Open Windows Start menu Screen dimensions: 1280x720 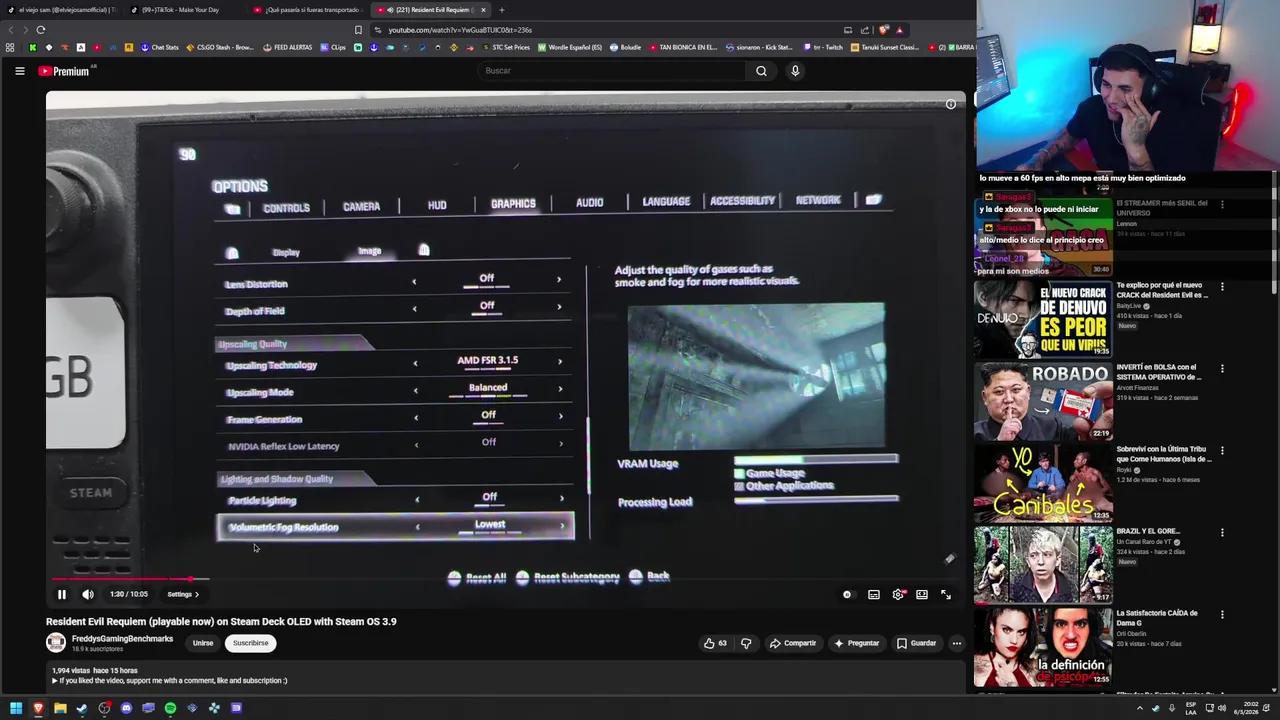point(16,708)
